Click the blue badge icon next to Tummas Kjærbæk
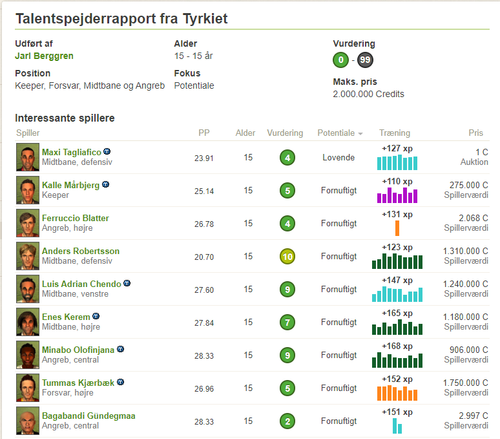The height and width of the screenshot is (439, 500). tap(120, 382)
